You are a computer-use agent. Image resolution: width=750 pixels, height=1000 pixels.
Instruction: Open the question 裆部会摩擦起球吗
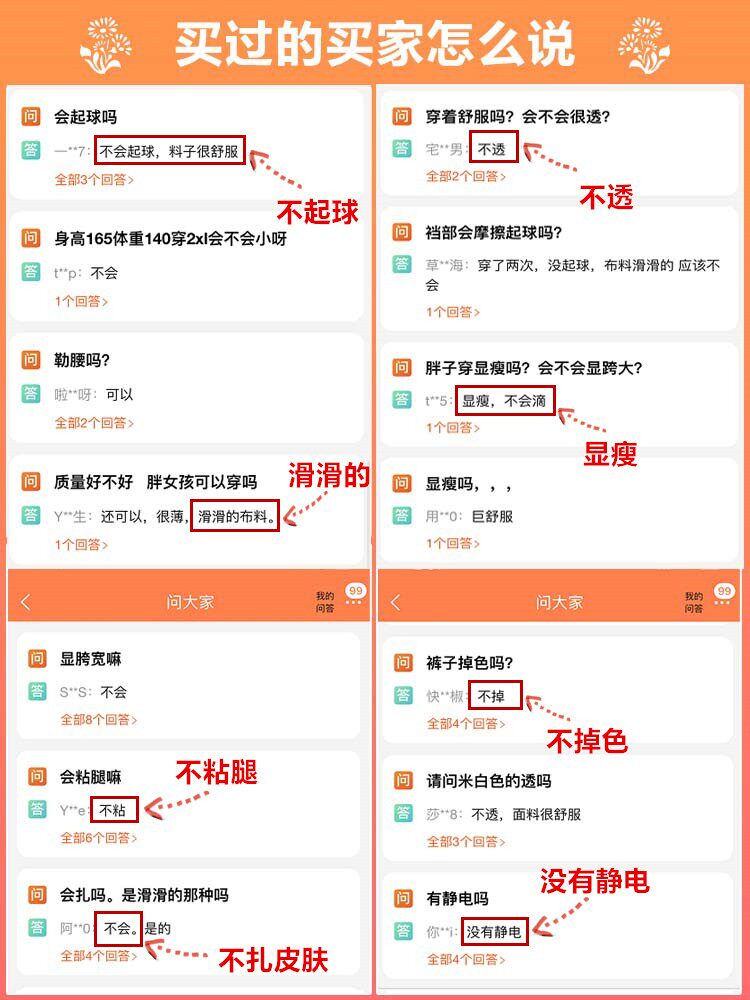[494, 232]
